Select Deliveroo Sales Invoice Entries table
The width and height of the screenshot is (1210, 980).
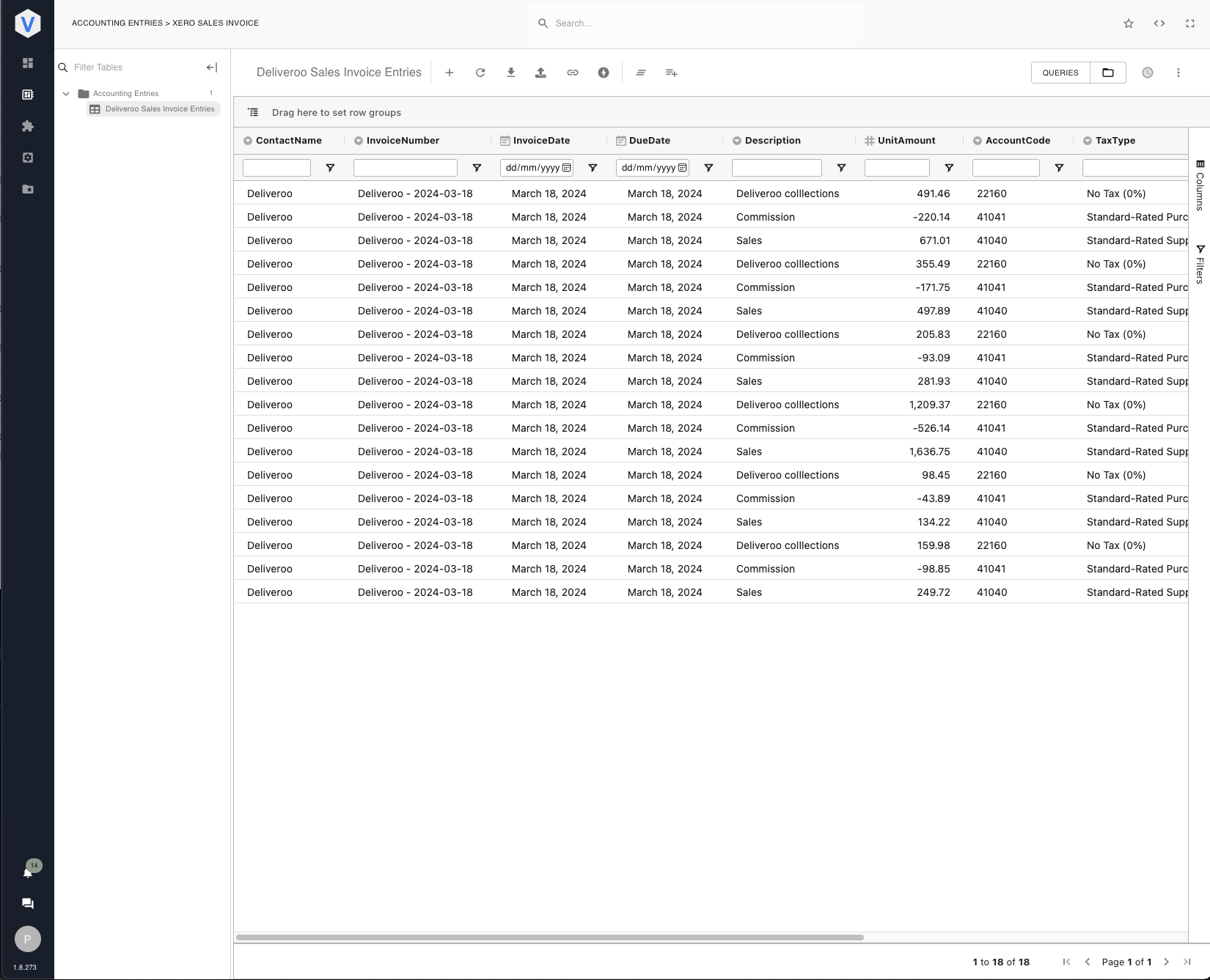[x=153, y=109]
